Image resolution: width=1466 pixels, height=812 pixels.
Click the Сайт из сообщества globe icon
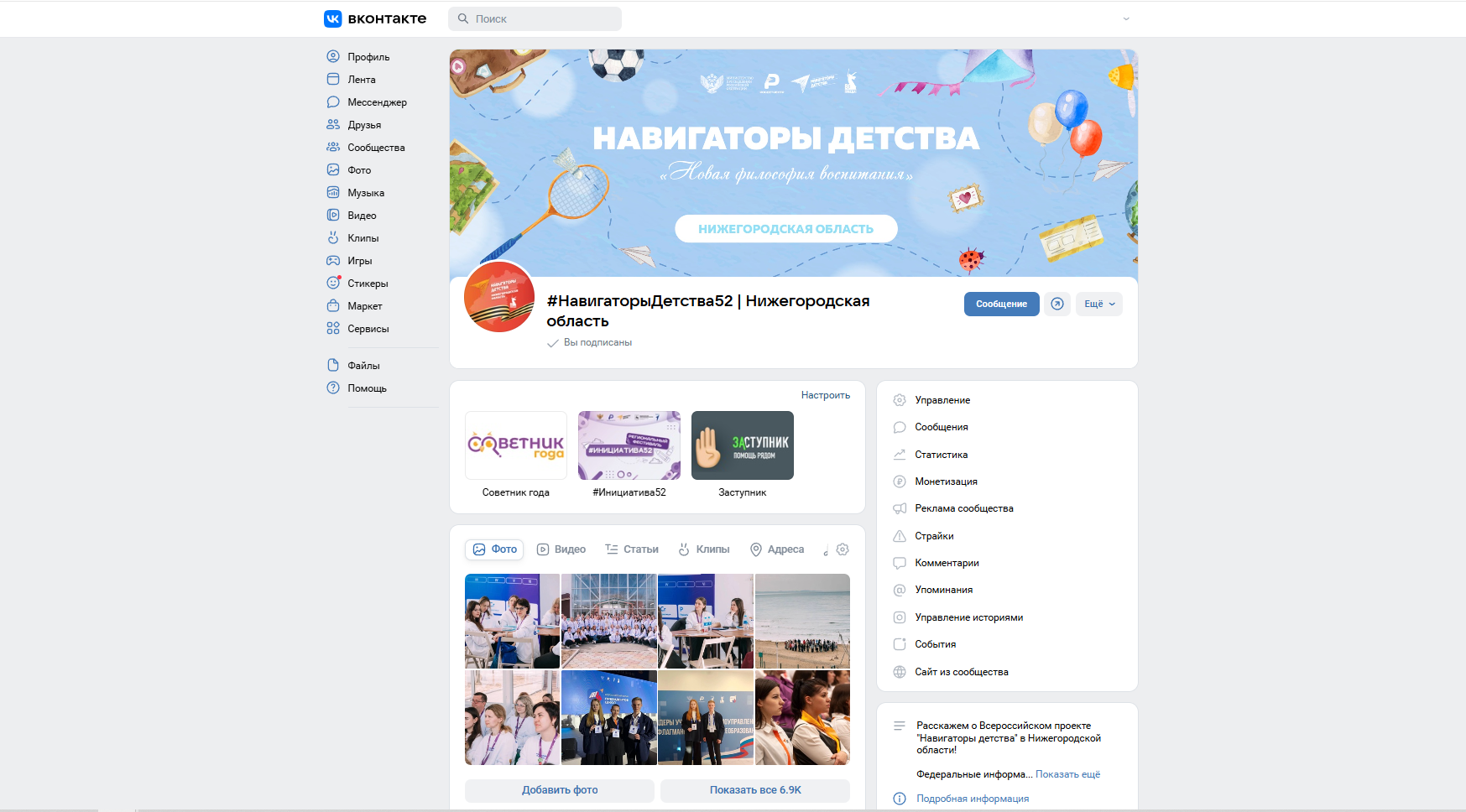900,672
